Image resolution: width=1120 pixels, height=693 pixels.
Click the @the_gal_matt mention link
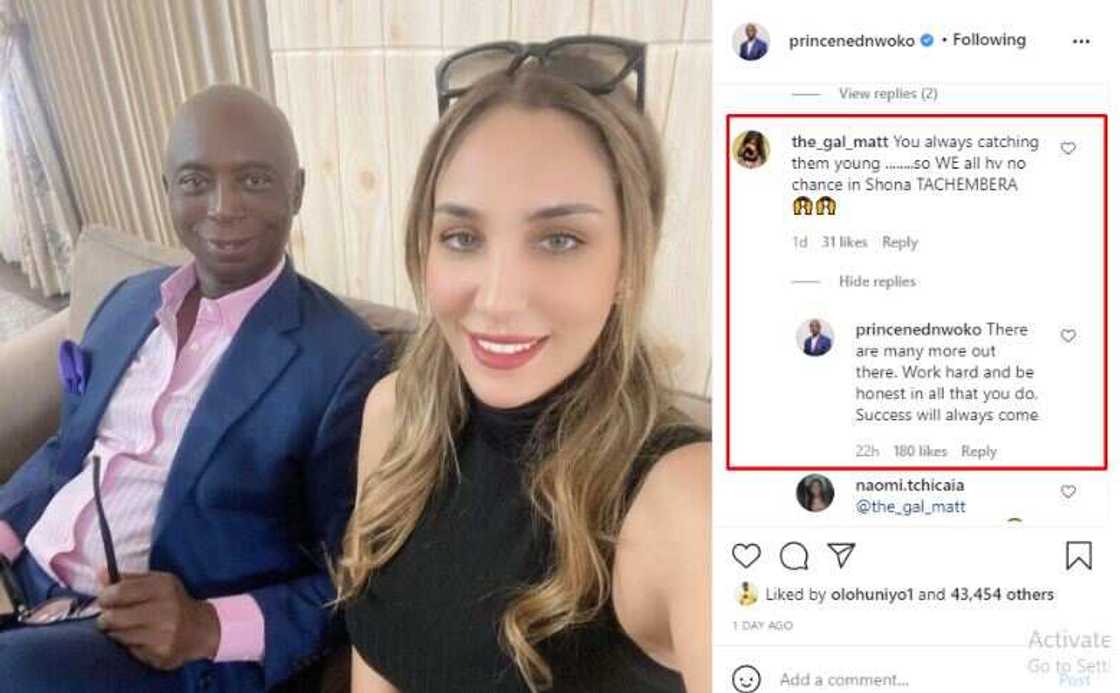(910, 507)
